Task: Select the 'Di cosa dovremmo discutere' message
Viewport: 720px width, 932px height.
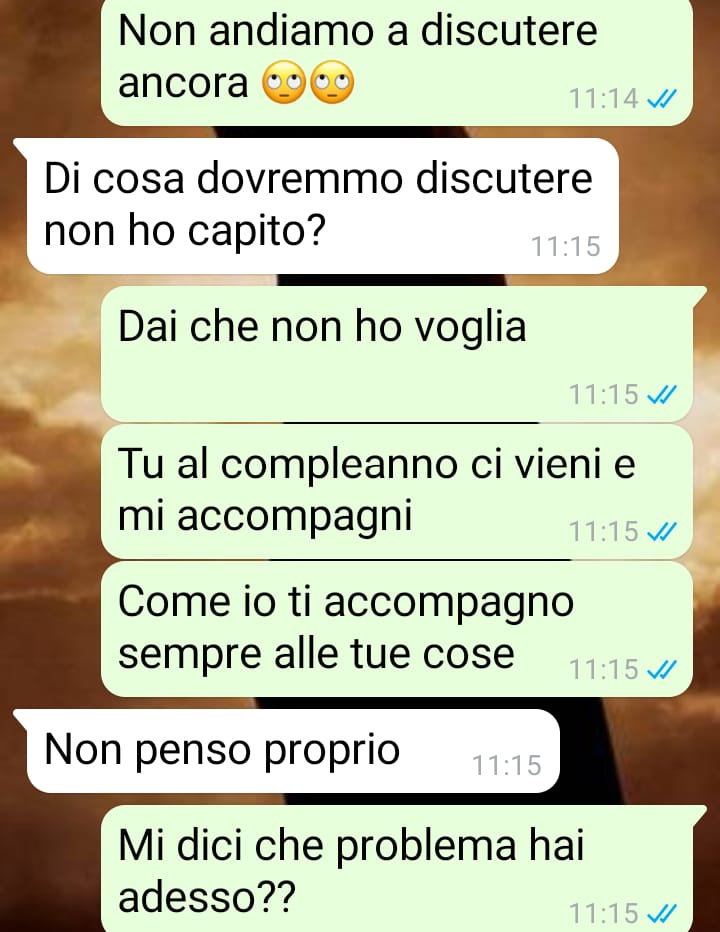Action: (323, 206)
